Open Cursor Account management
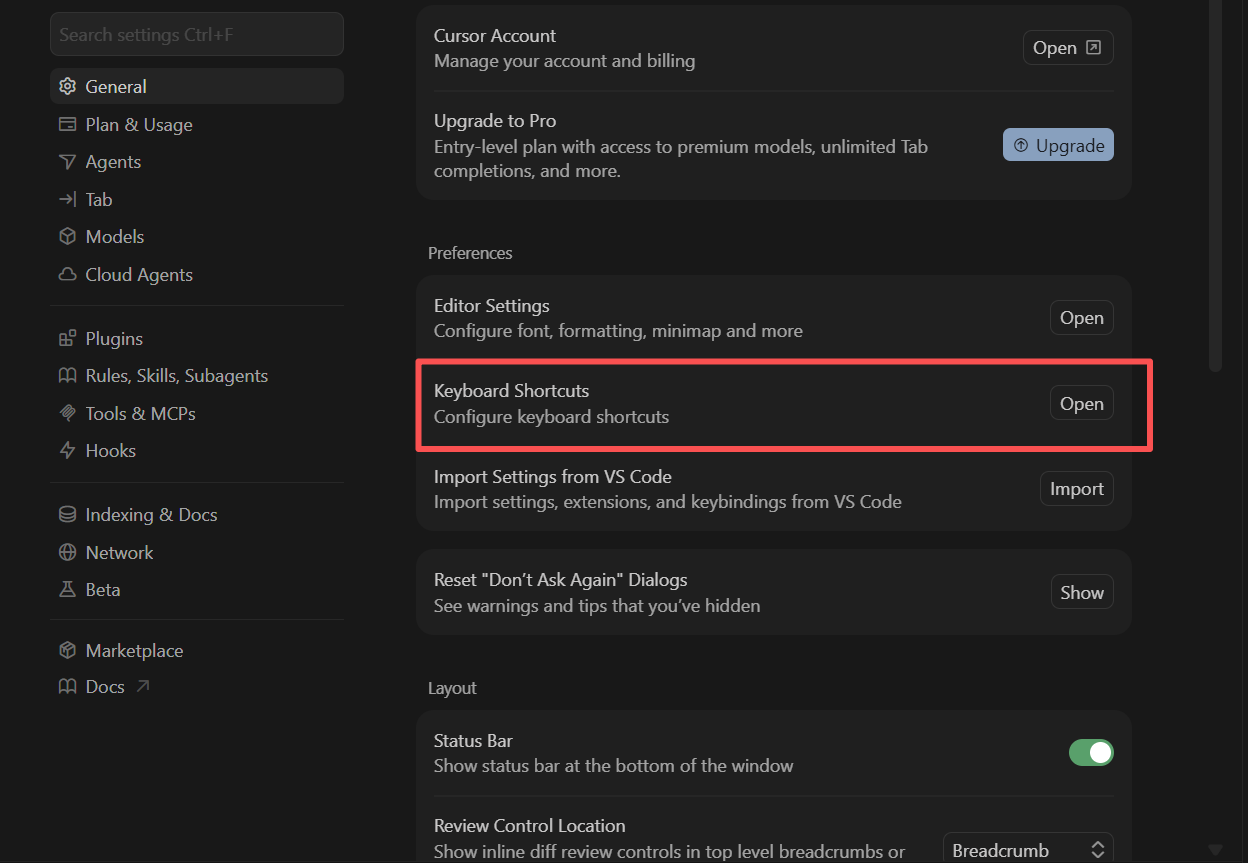 click(x=1068, y=48)
